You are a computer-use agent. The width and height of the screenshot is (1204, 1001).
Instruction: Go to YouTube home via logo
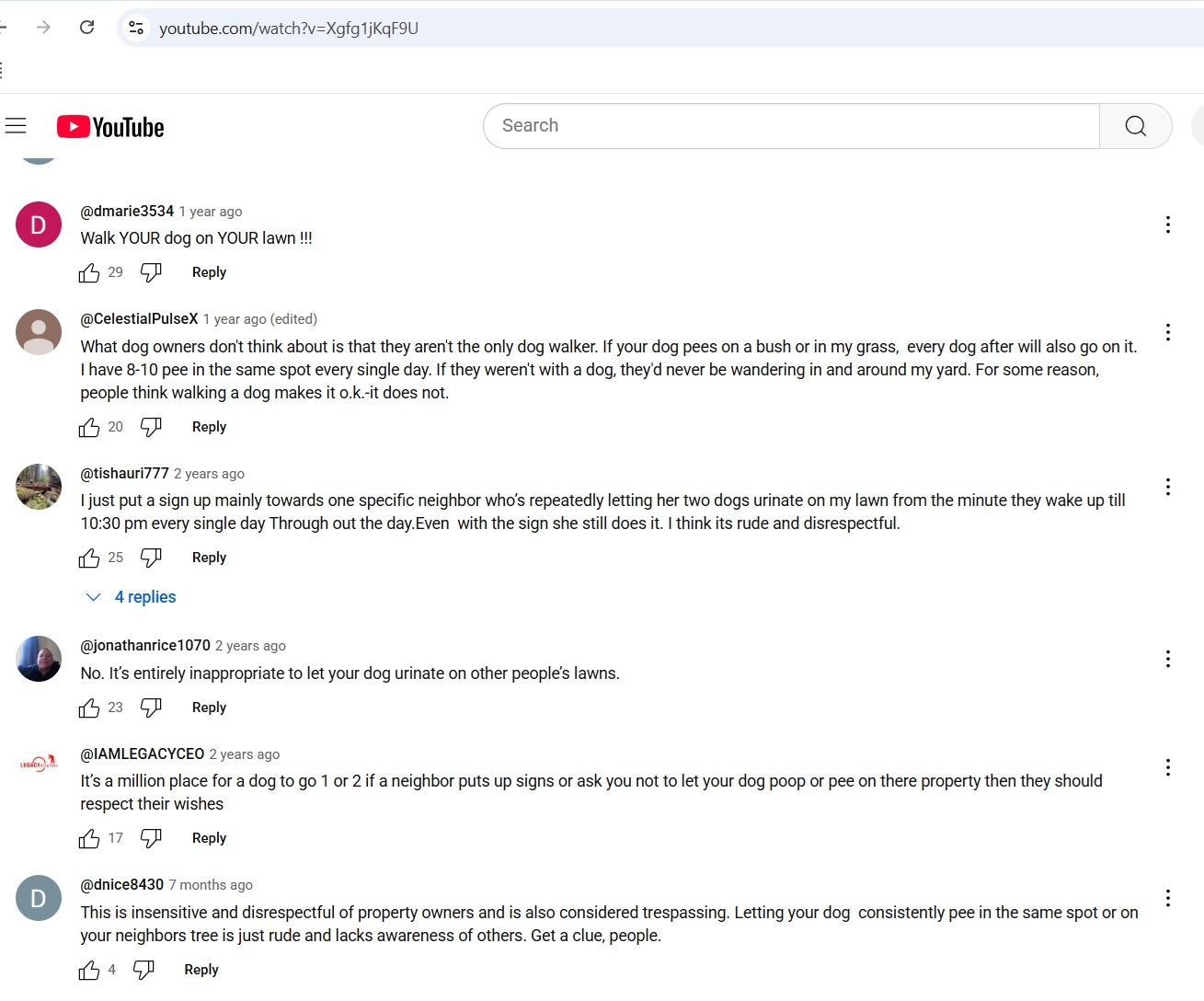(111, 127)
